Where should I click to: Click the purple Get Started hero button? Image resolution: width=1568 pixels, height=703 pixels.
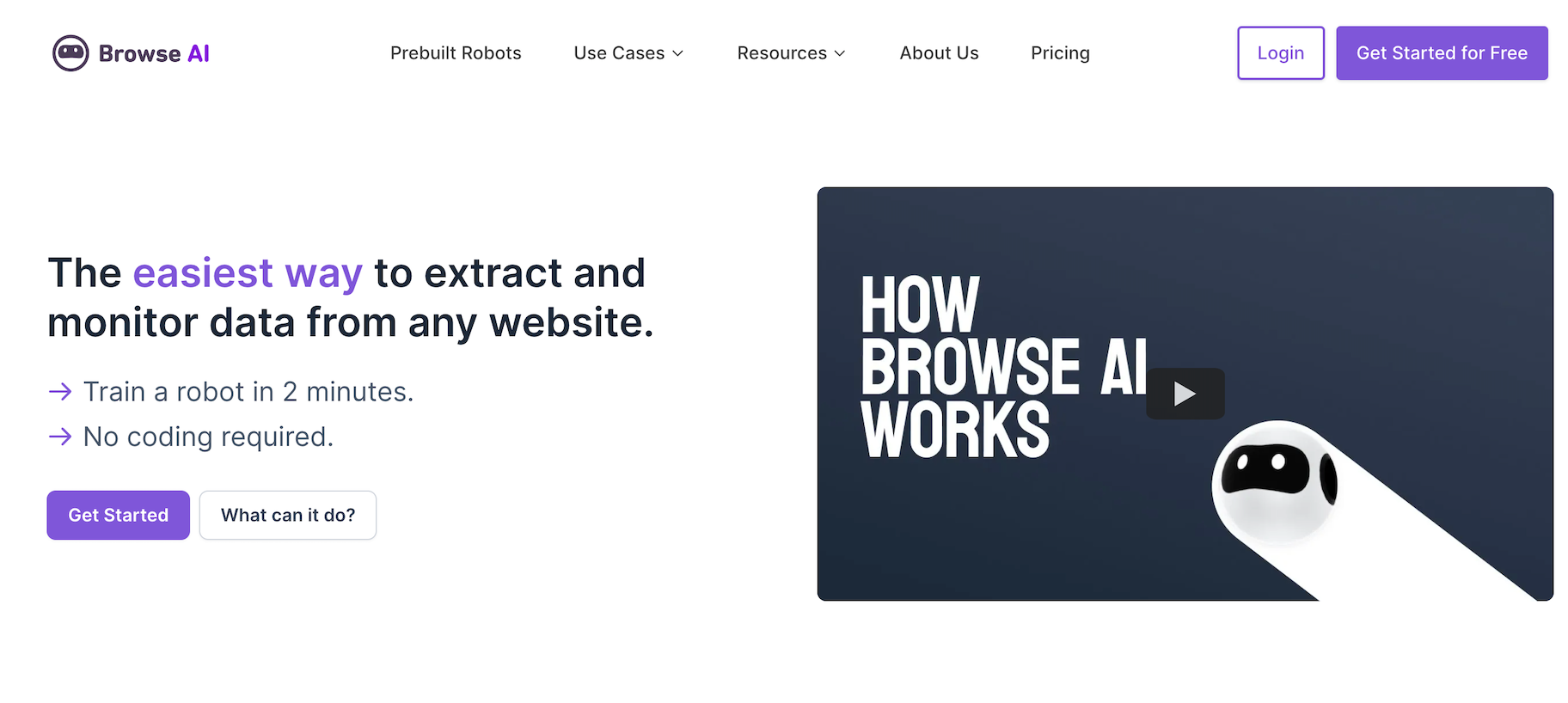tap(119, 515)
